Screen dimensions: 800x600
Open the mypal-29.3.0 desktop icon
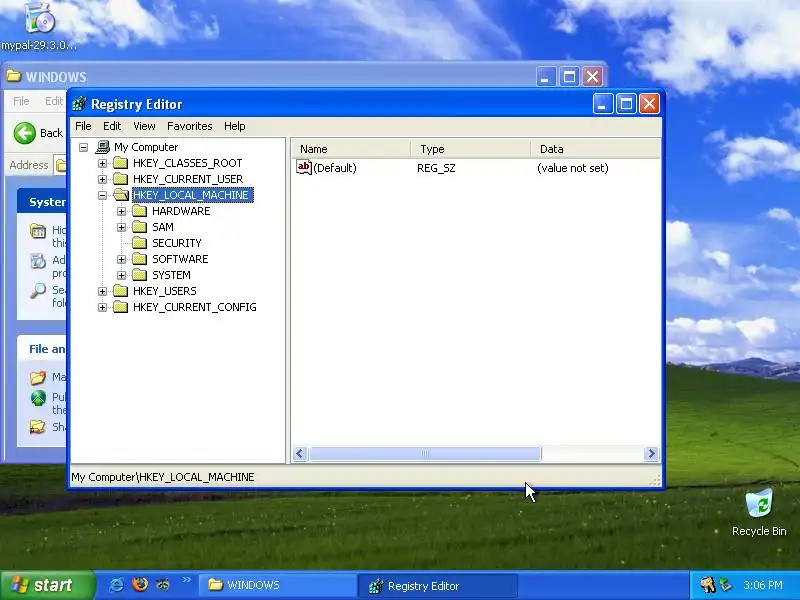[x=39, y=26]
